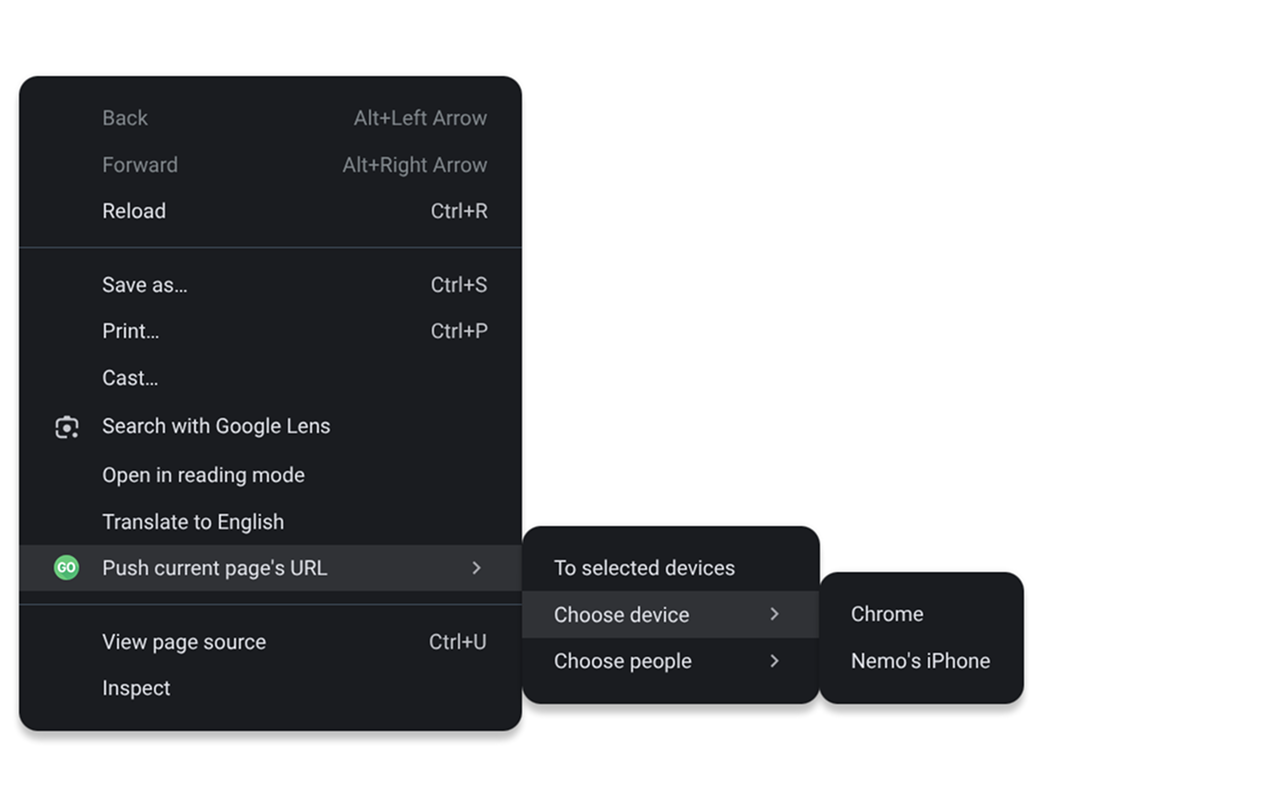The width and height of the screenshot is (1280, 800).
Task: Send the URL to Chrome device
Action: tap(887, 613)
